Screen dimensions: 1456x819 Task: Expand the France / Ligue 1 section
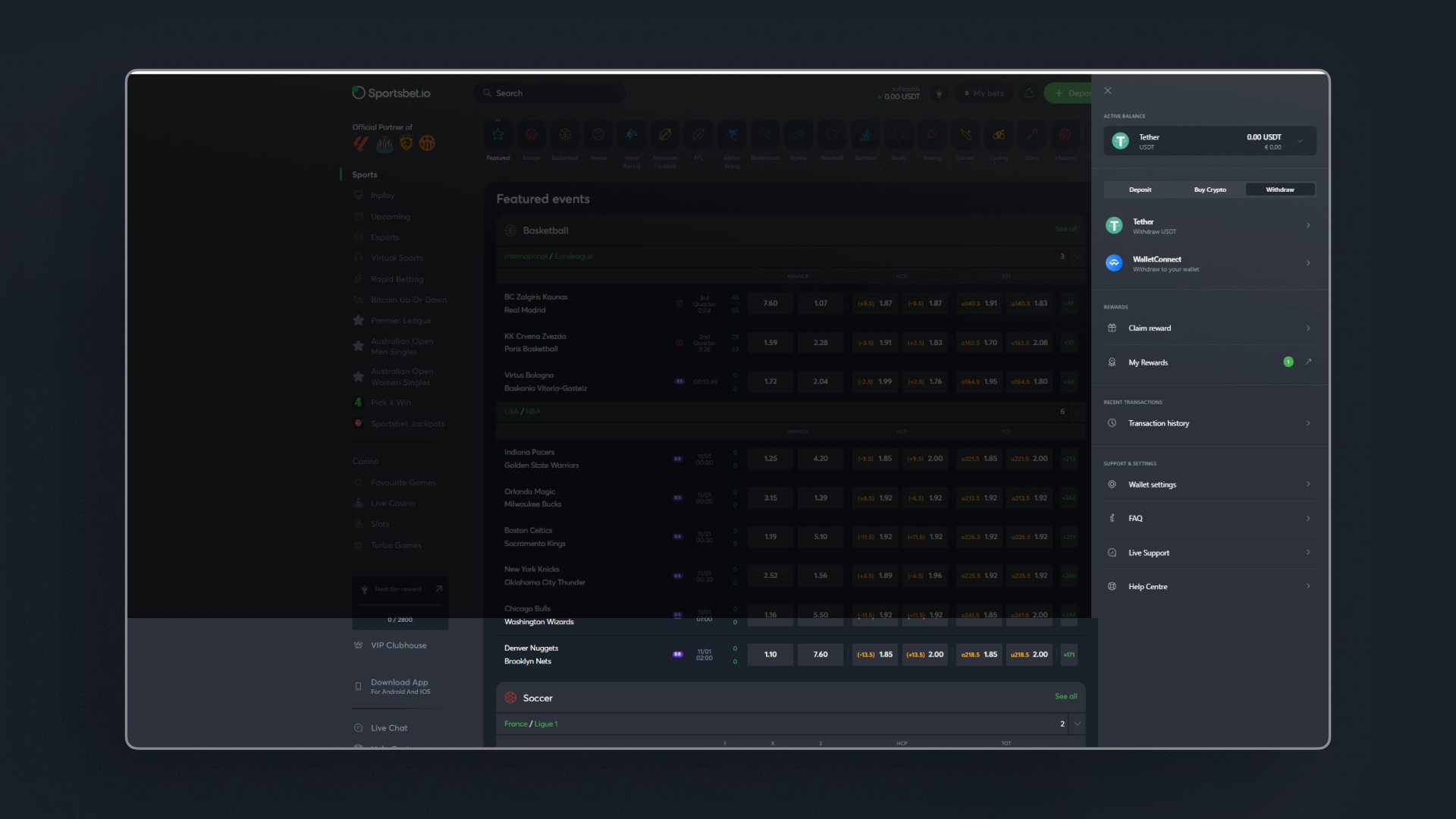(1076, 723)
